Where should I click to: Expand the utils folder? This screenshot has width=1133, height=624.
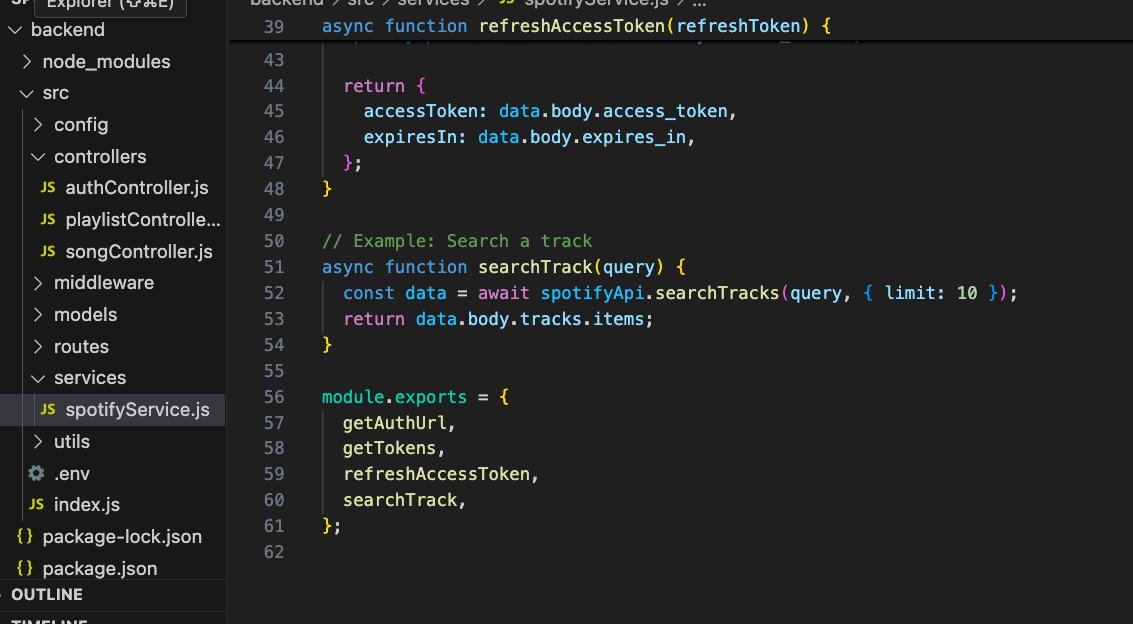[x=38, y=441]
